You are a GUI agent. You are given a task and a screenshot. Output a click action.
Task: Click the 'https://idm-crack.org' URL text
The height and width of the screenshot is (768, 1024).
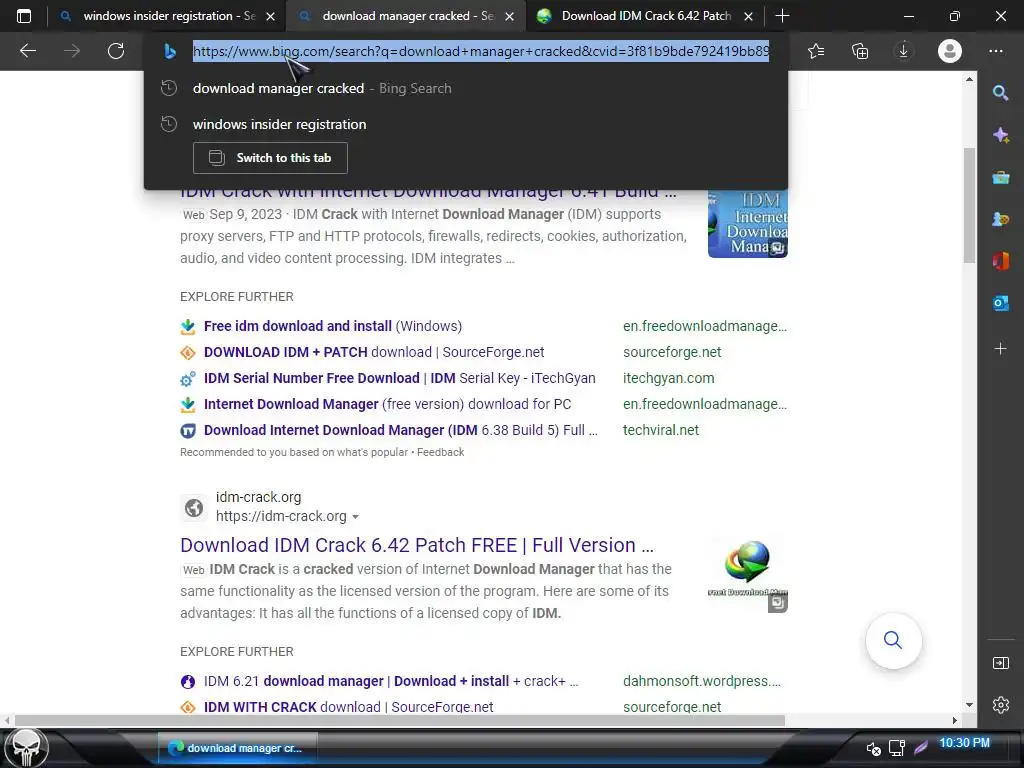pos(281,517)
